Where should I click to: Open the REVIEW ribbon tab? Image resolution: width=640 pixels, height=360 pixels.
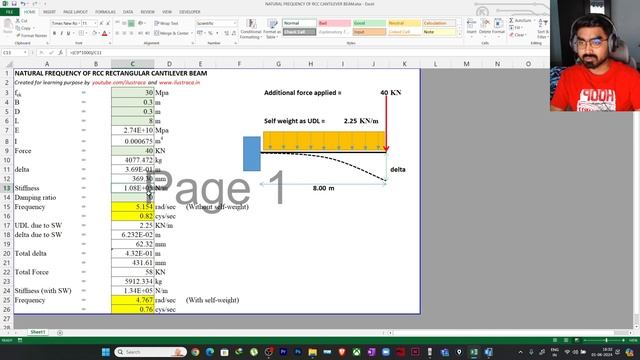147,12
